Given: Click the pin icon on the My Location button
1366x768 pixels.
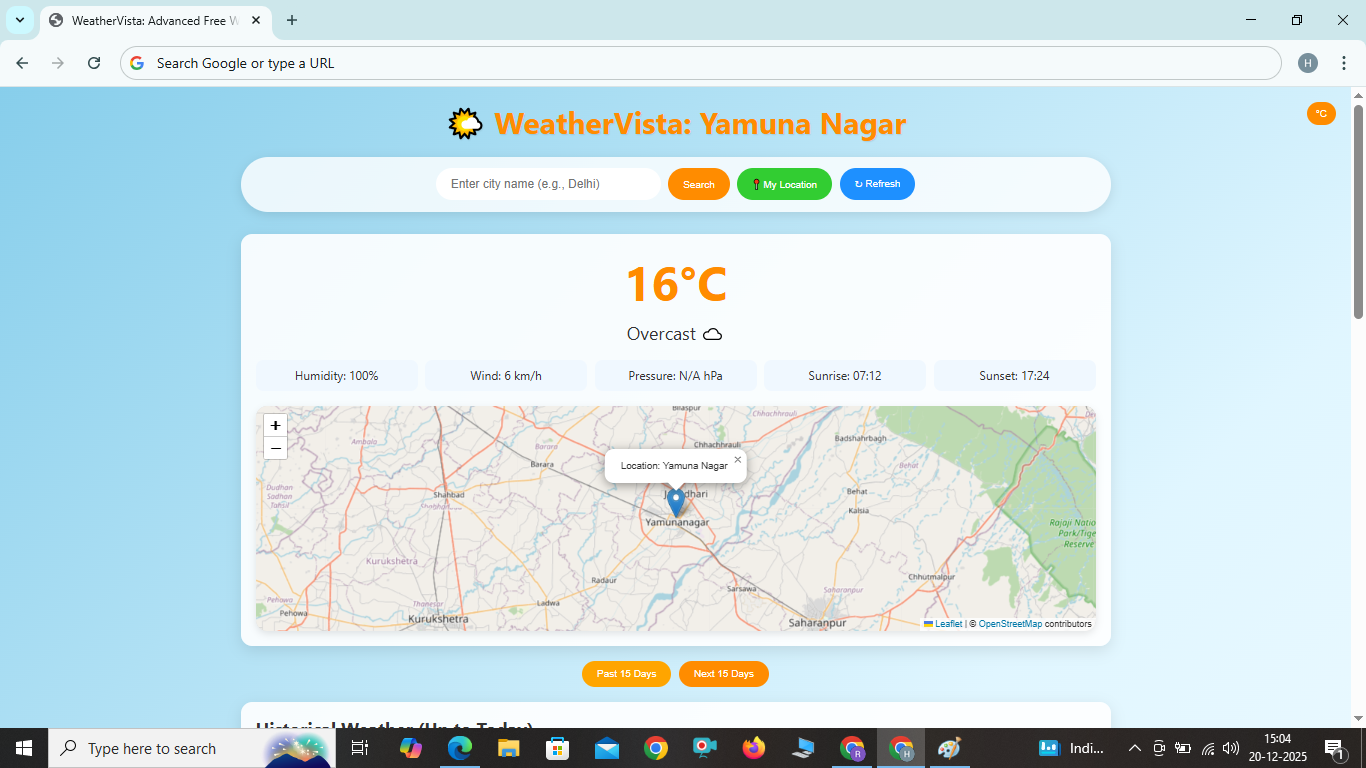Looking at the screenshot, I should 755,183.
